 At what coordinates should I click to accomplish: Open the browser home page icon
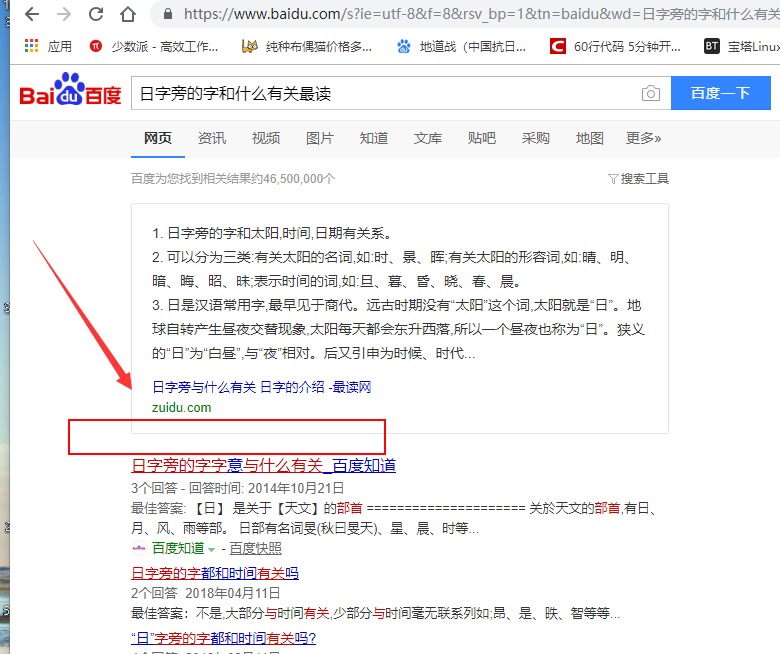pos(128,14)
